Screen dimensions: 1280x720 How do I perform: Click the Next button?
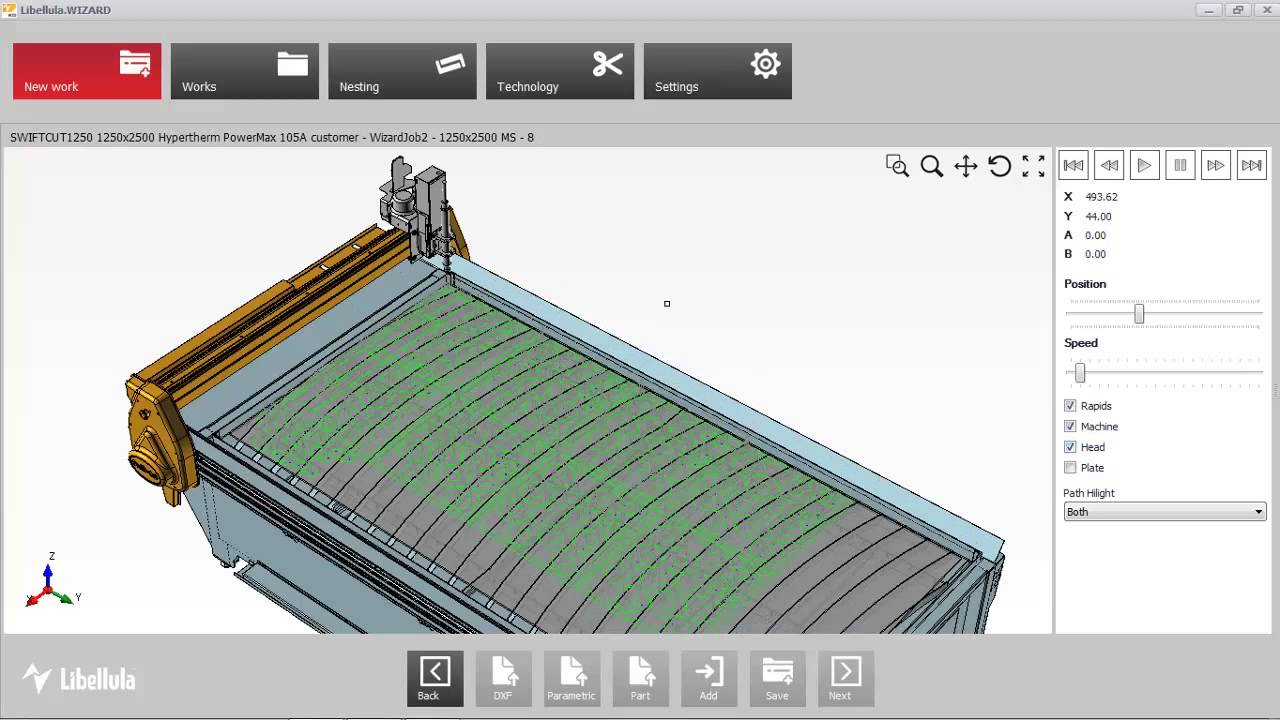[x=846, y=679]
